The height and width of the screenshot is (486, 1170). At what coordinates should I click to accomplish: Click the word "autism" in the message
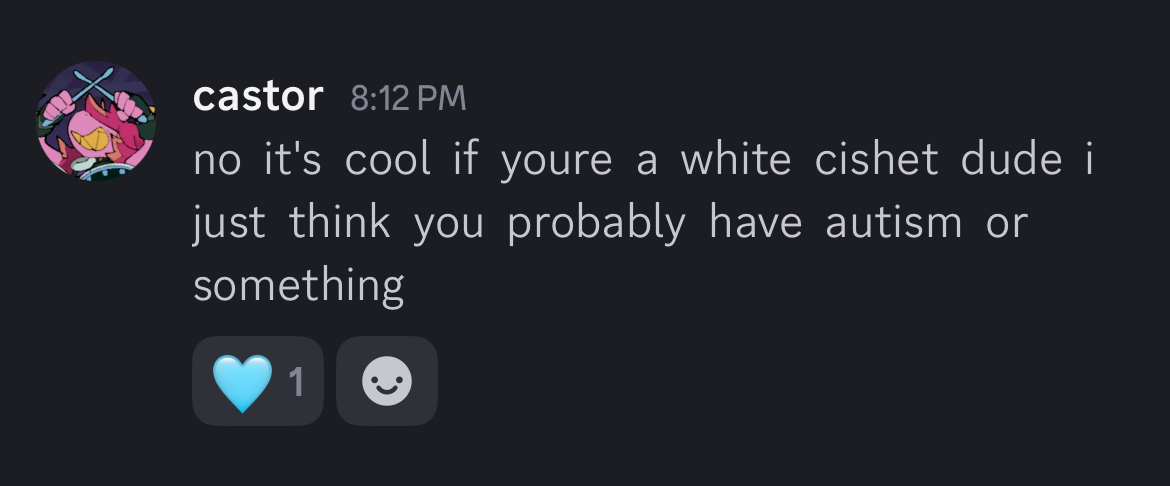pos(893,223)
